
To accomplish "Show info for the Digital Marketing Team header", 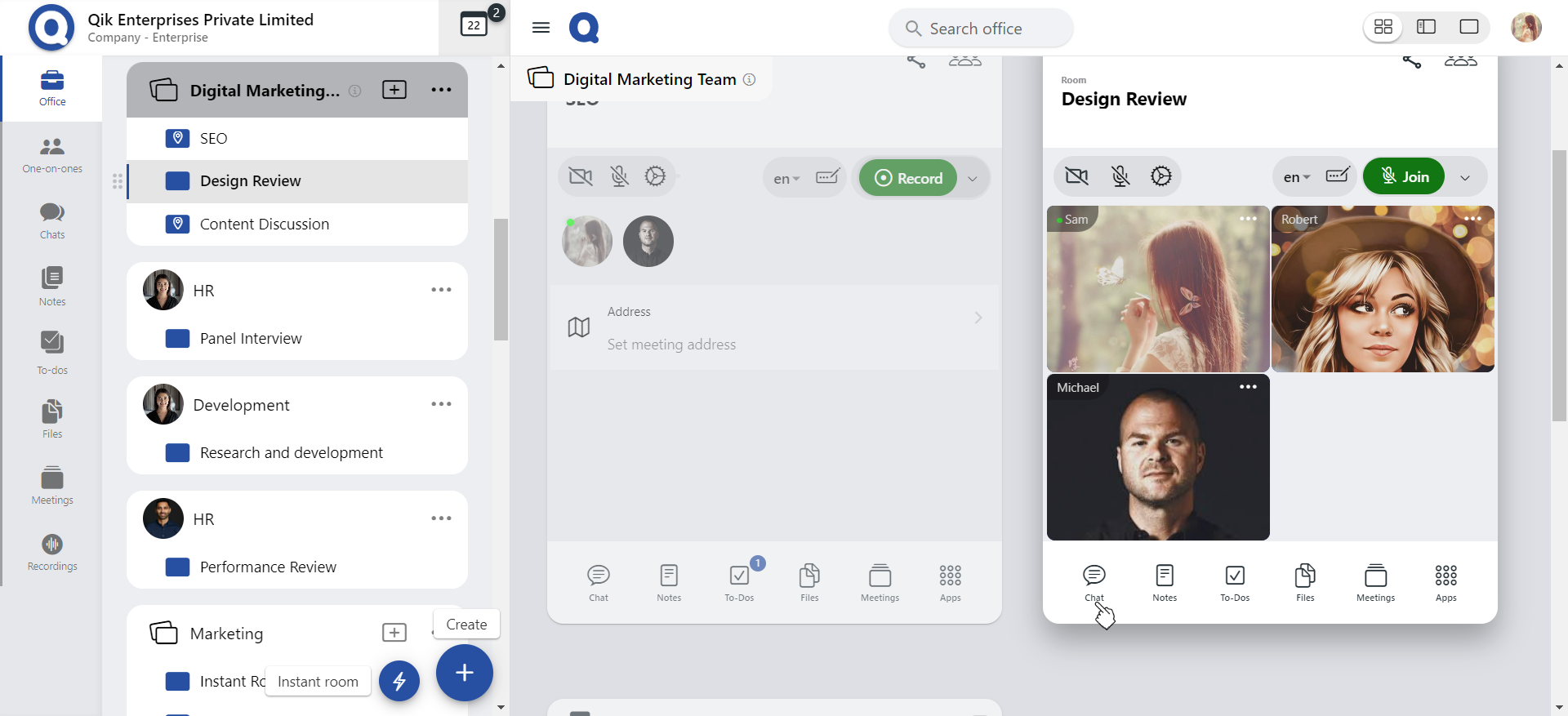I will pyautogui.click(x=749, y=79).
